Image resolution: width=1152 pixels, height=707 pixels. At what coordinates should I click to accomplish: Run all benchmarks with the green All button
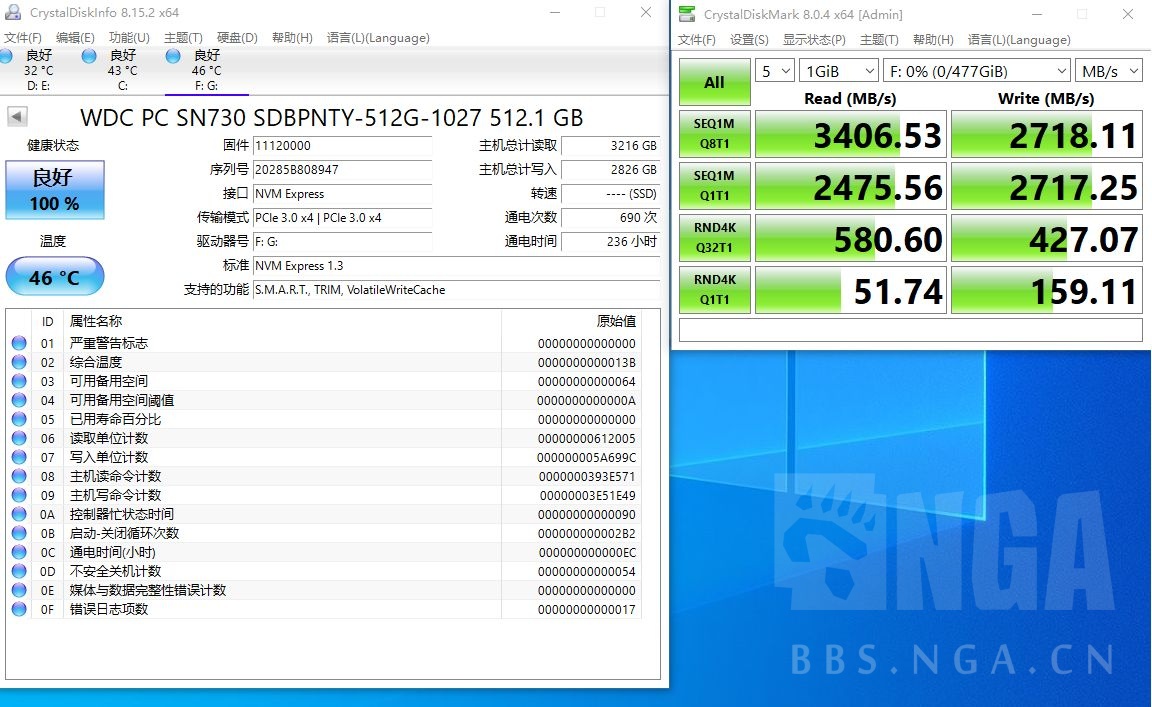(x=713, y=82)
